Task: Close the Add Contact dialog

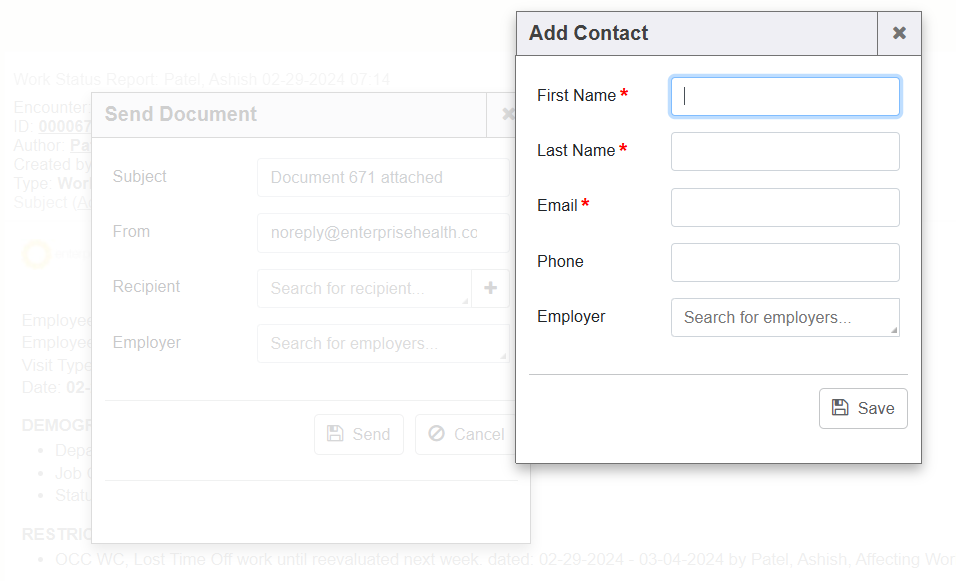Action: coord(899,33)
